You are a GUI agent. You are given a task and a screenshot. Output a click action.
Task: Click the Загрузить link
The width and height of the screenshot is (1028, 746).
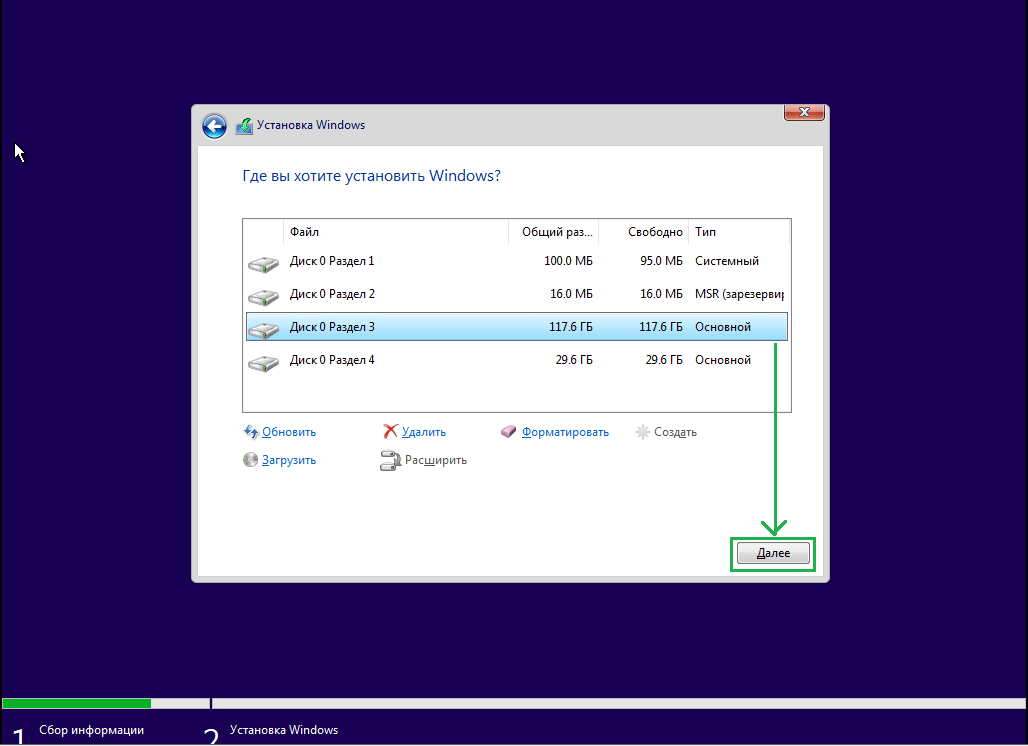tap(288, 460)
